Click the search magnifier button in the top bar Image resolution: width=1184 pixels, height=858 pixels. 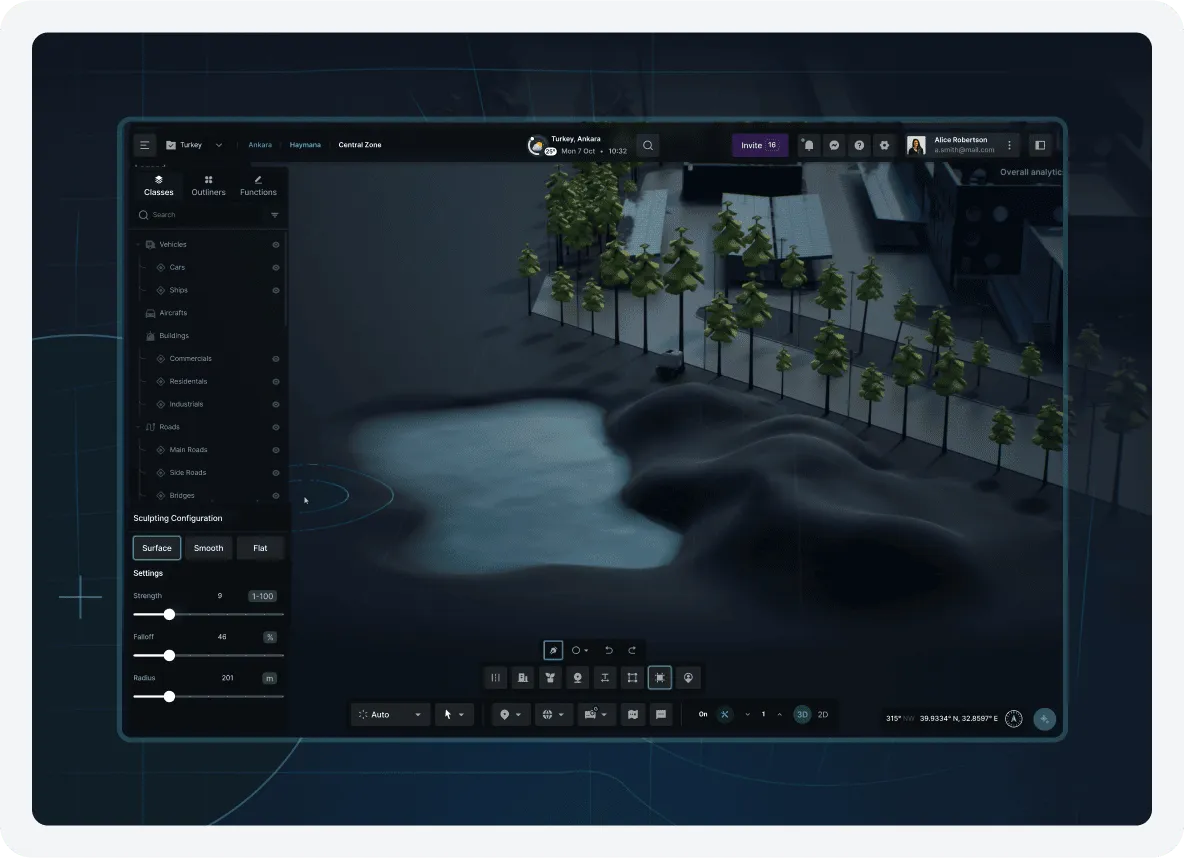pyautogui.click(x=648, y=145)
